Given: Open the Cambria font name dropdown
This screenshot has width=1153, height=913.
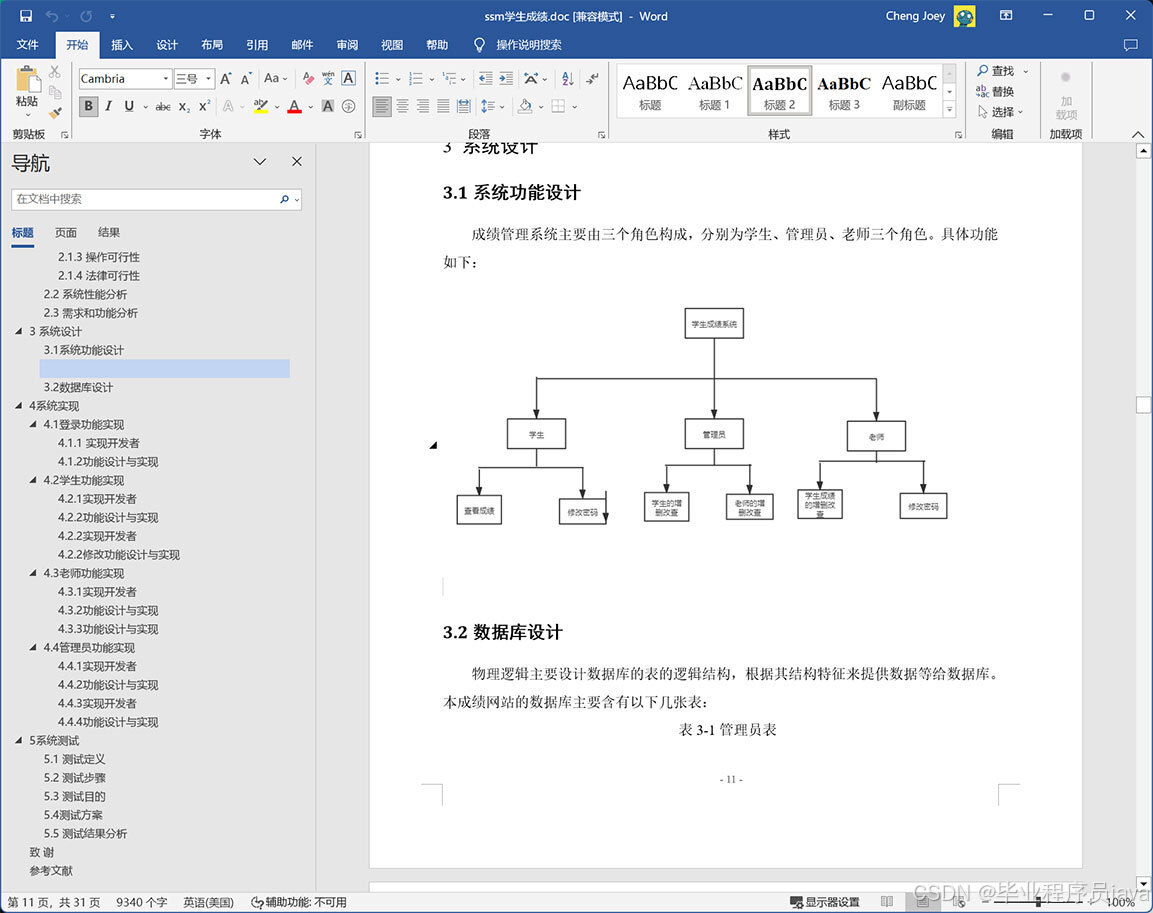Looking at the screenshot, I should tap(166, 79).
